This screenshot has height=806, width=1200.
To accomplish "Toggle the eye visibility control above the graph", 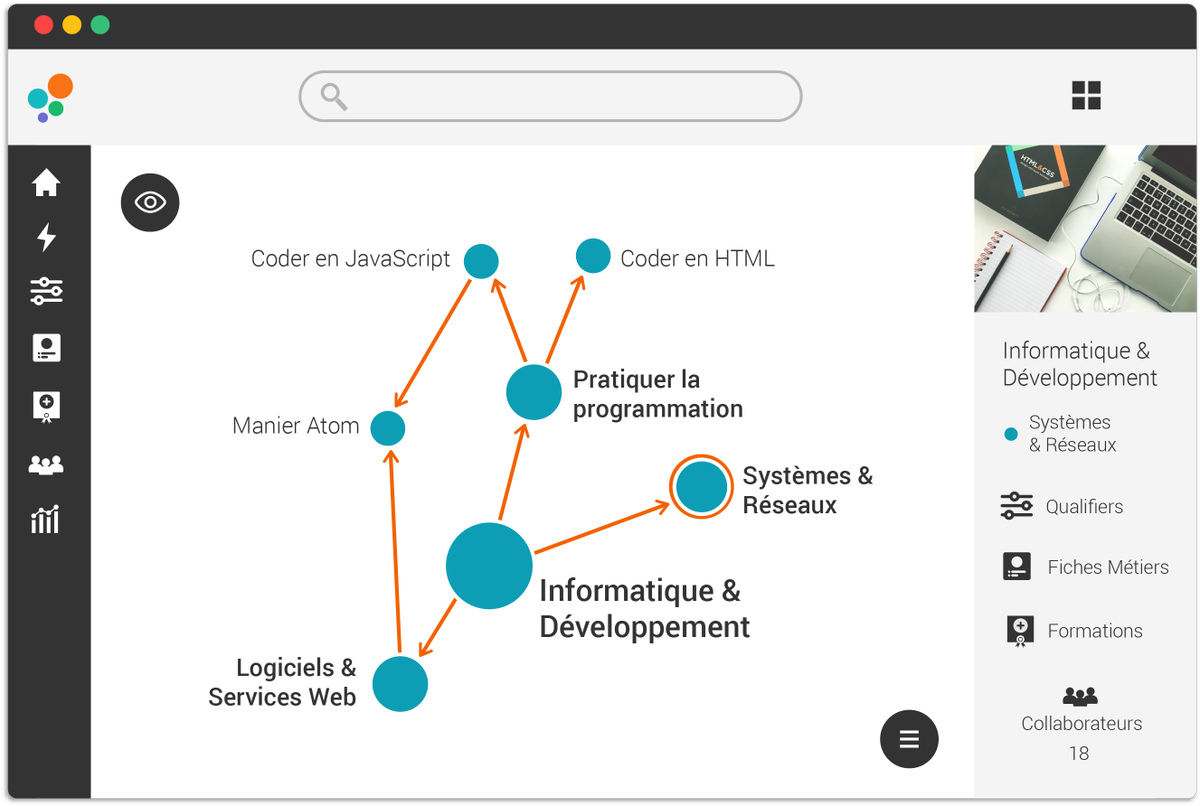I will [149, 202].
